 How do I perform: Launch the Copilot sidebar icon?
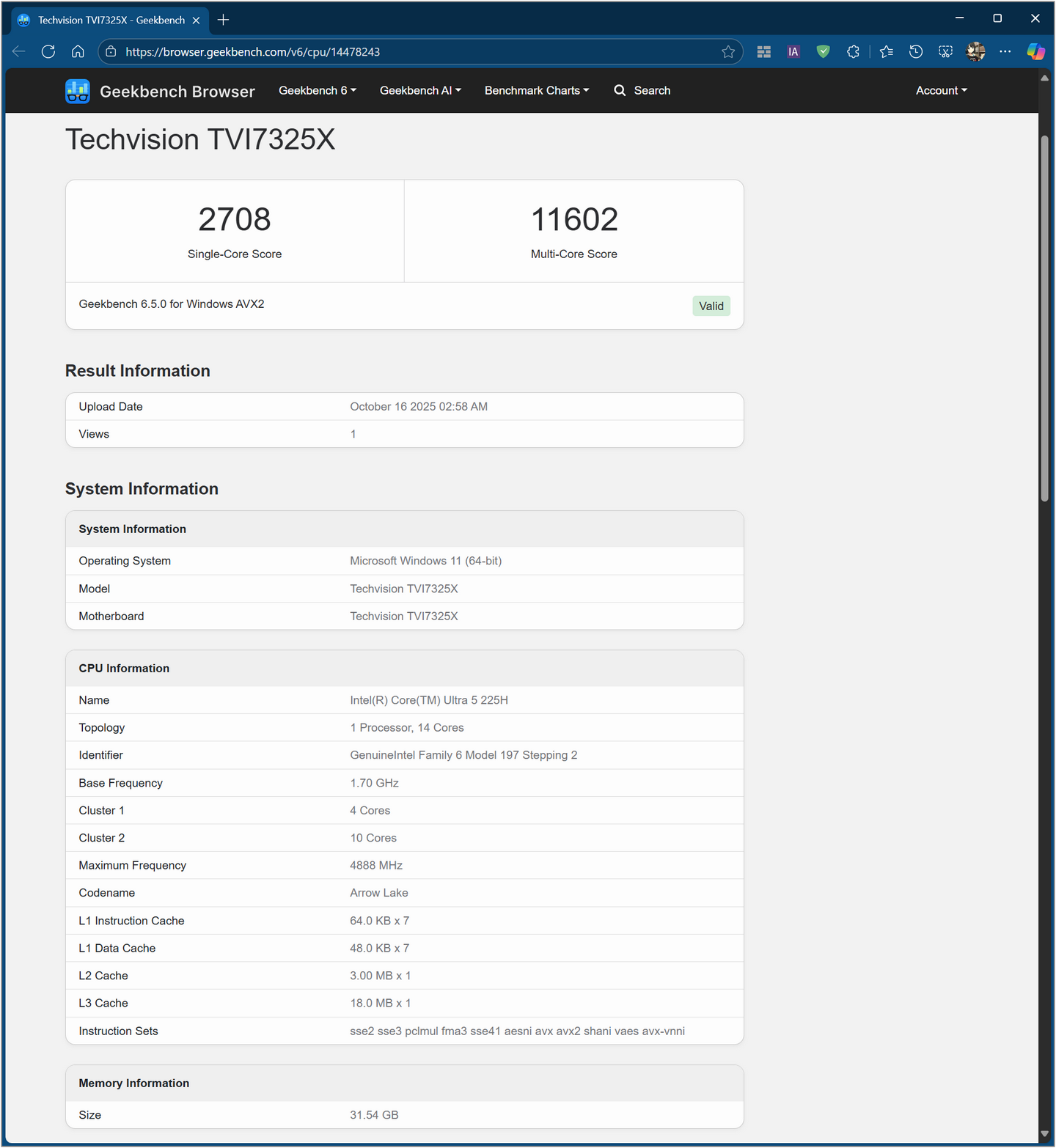click(1036, 51)
